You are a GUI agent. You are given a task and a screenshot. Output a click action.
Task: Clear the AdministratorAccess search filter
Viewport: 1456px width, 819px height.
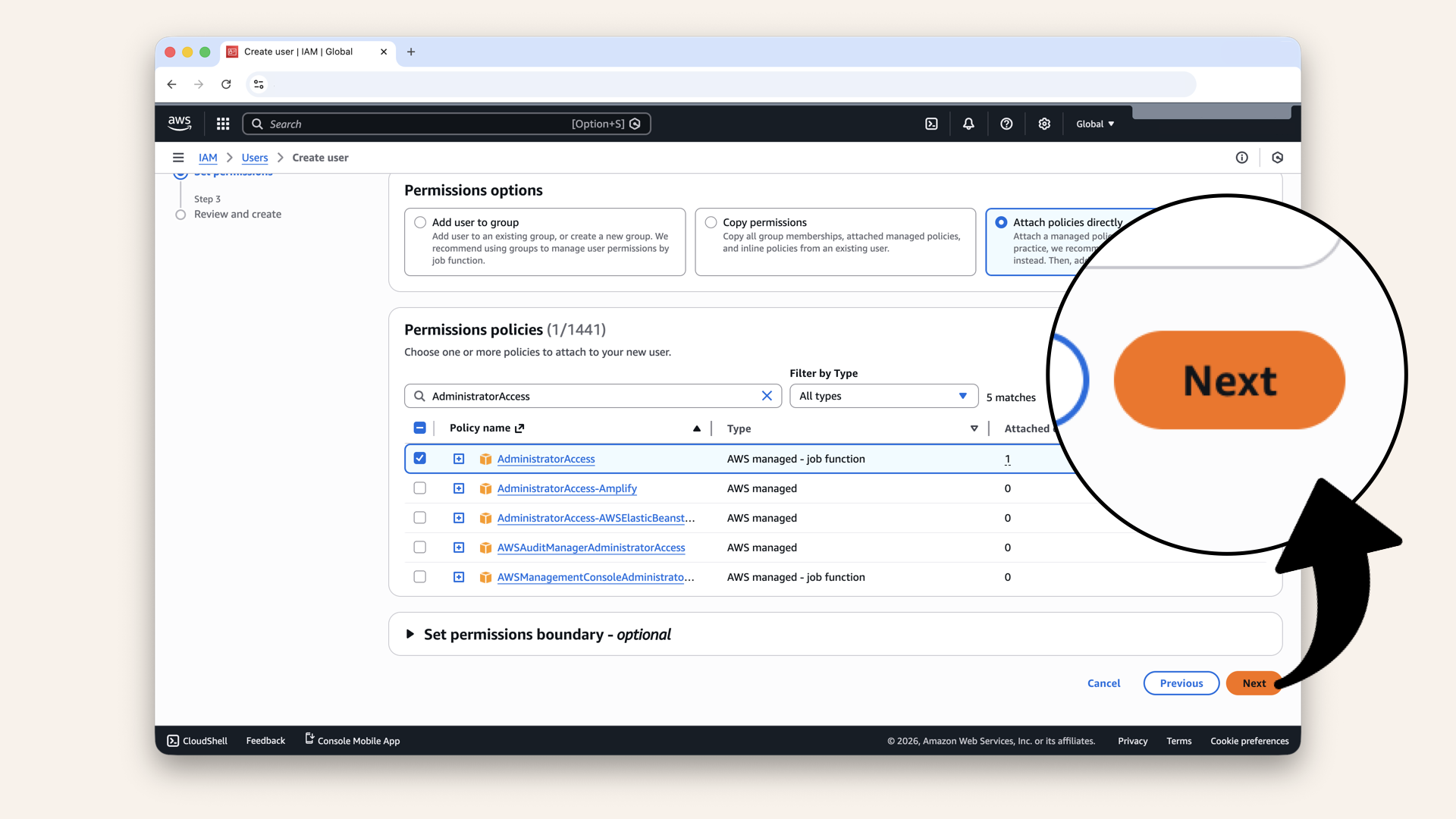pyautogui.click(x=767, y=396)
